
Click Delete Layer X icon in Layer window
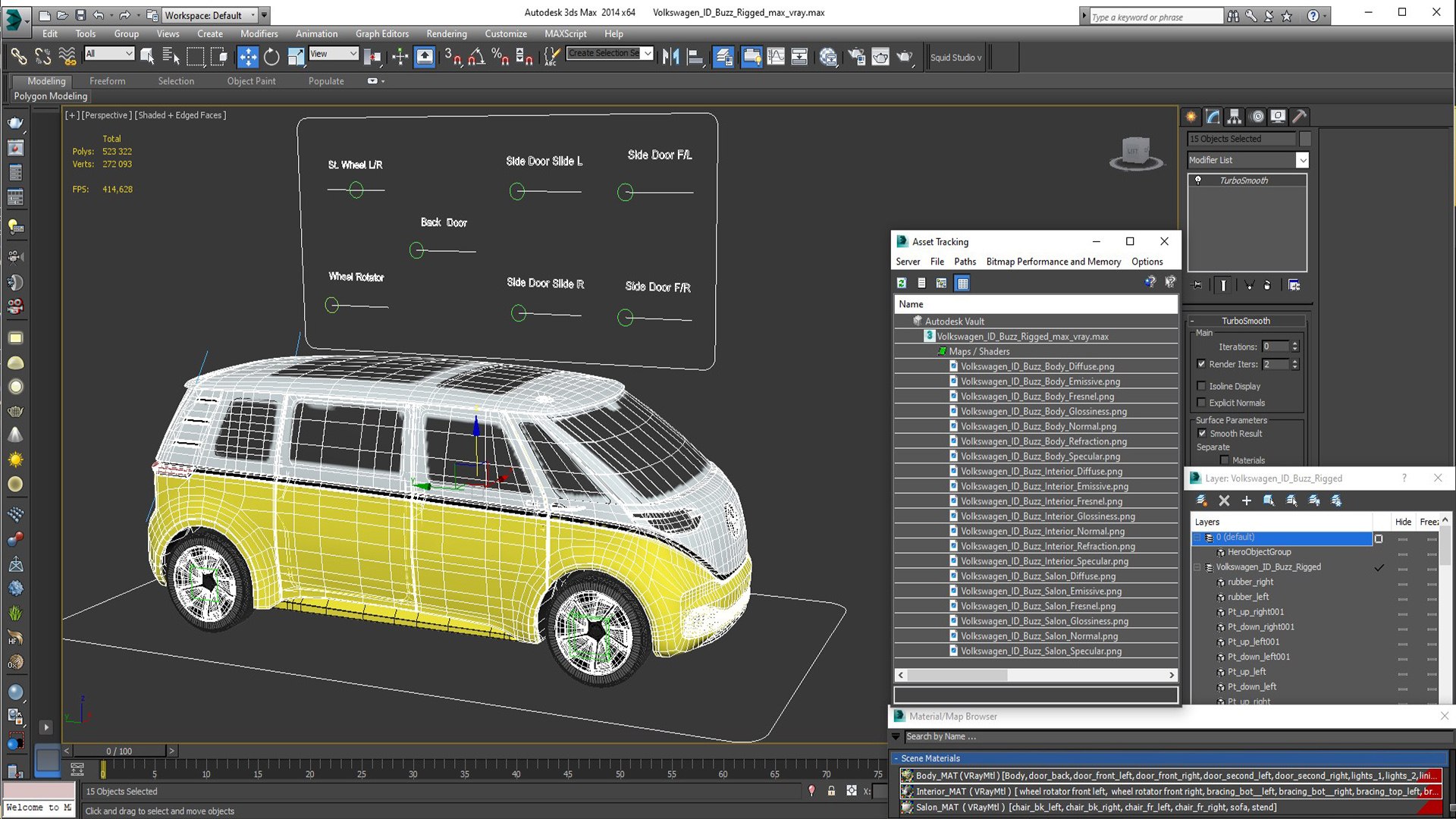point(1224,500)
